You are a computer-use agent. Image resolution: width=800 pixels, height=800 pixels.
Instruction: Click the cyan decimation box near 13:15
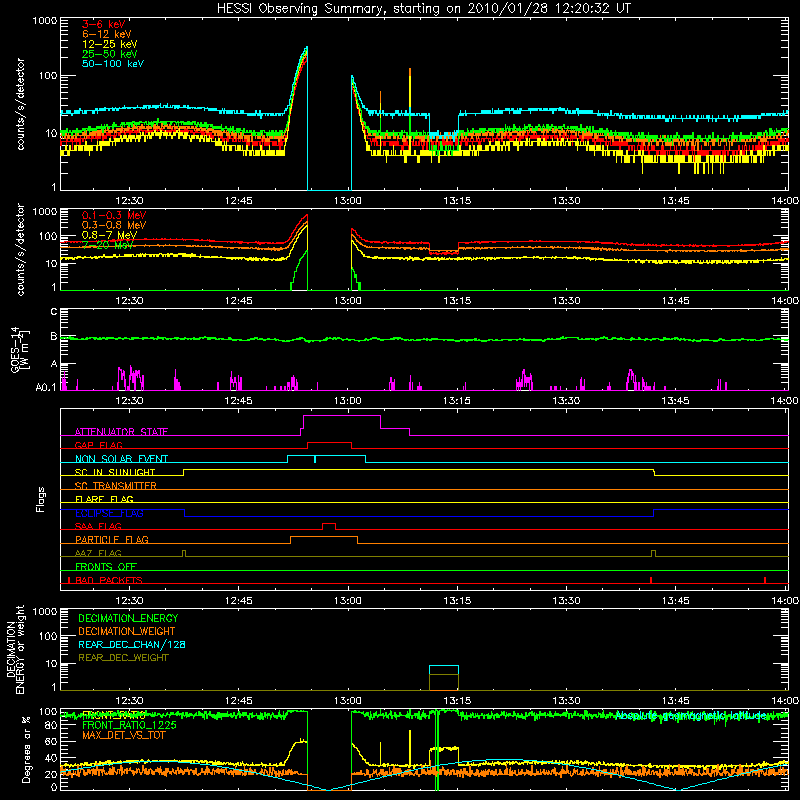click(444, 670)
